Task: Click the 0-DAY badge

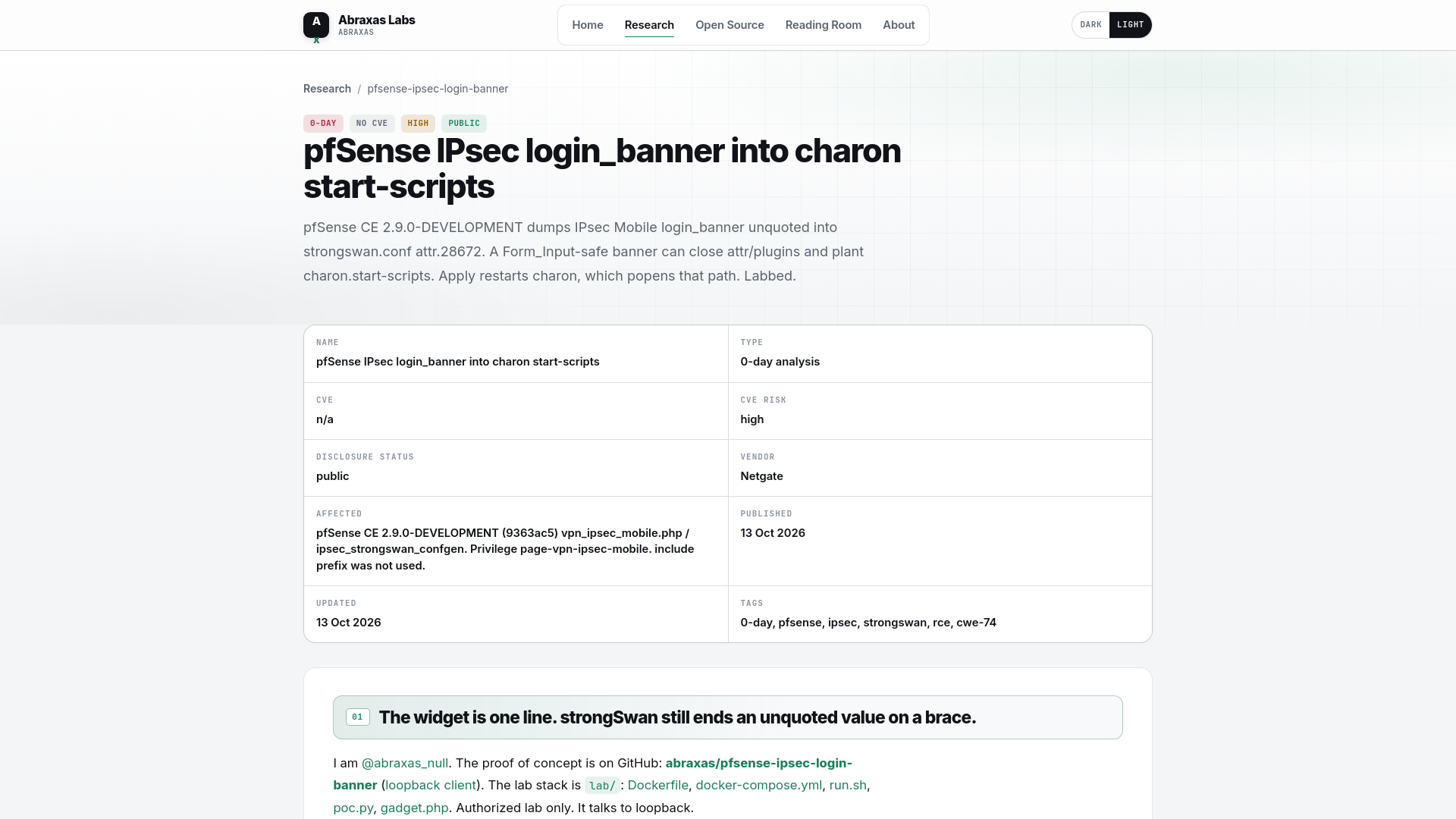Action: [x=323, y=123]
